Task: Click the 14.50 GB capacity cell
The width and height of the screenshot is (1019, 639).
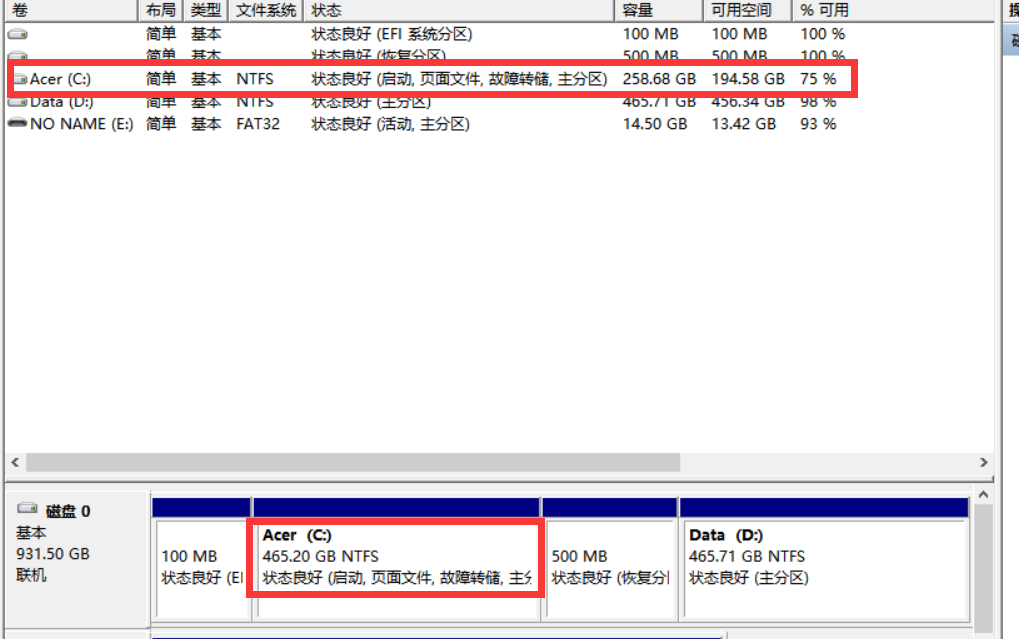Action: click(654, 124)
